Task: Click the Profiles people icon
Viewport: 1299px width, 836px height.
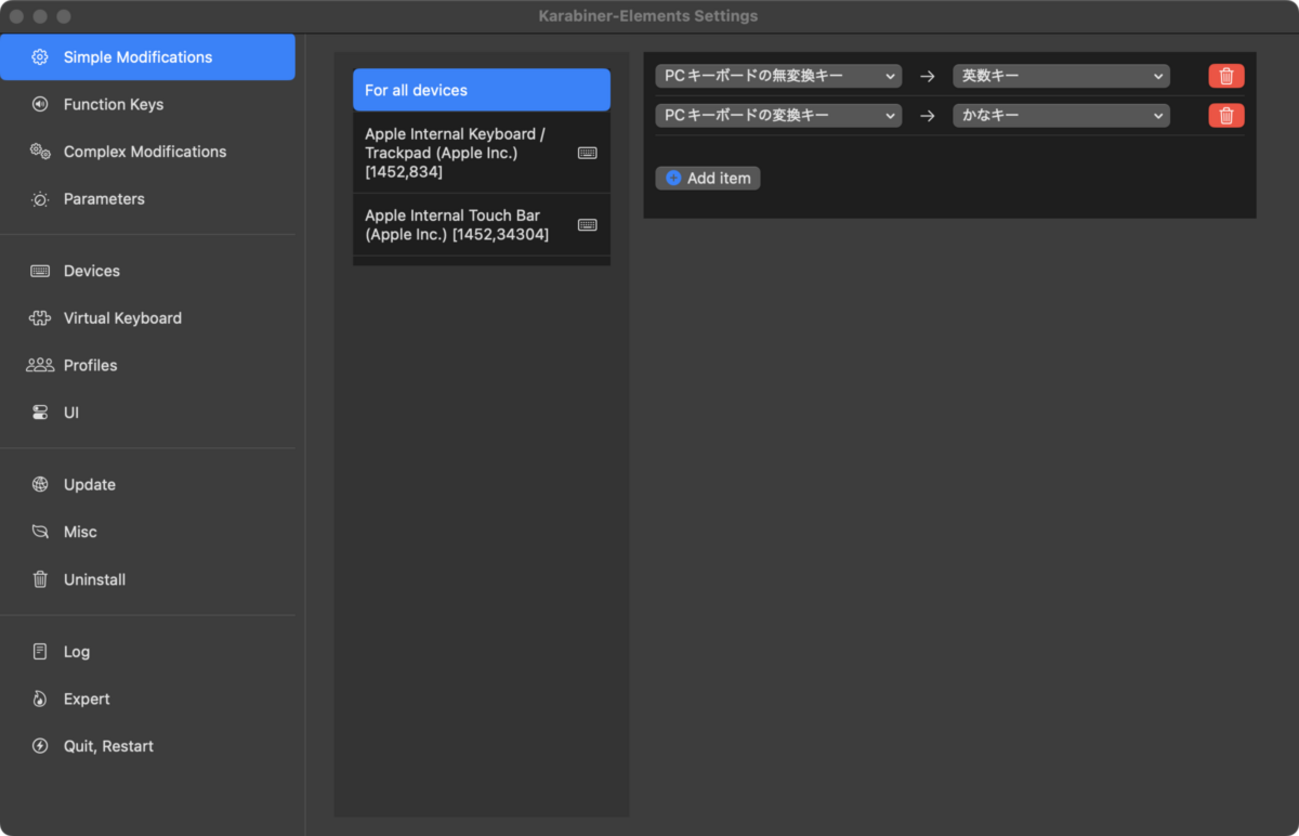Action: (40, 365)
